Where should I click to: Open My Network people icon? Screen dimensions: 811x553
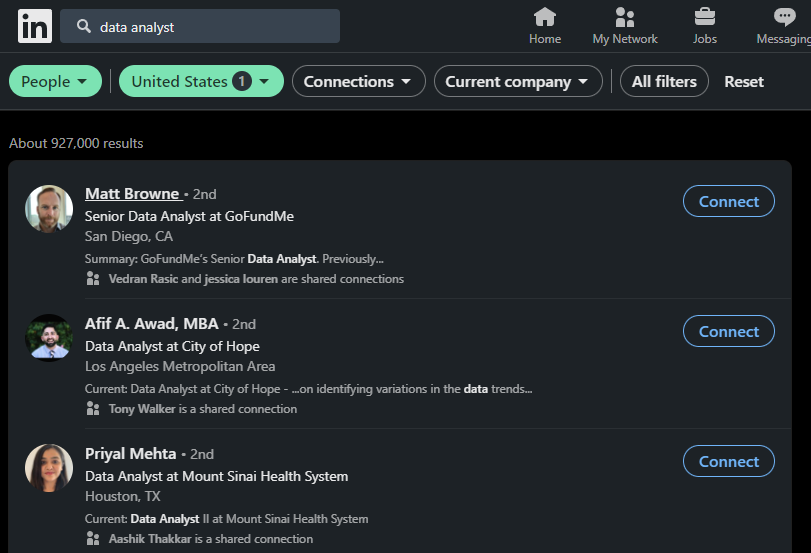[625, 17]
